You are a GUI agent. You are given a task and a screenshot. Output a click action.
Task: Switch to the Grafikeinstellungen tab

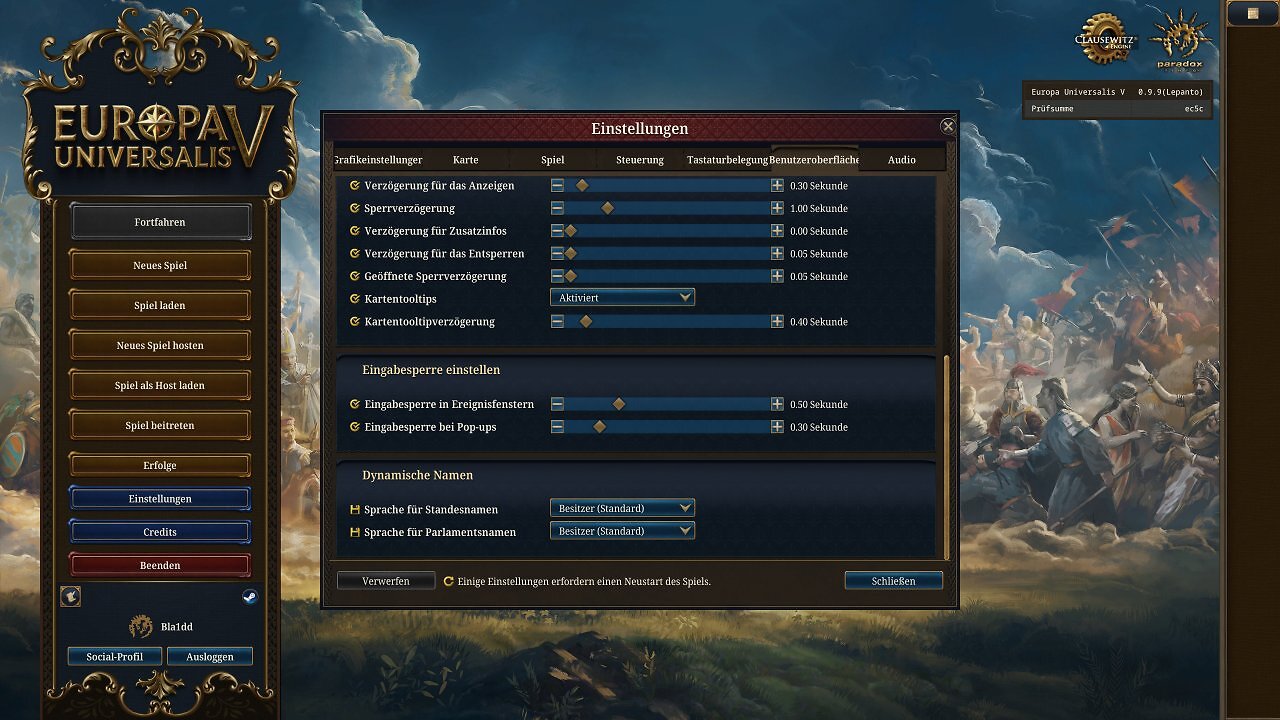coord(377,160)
